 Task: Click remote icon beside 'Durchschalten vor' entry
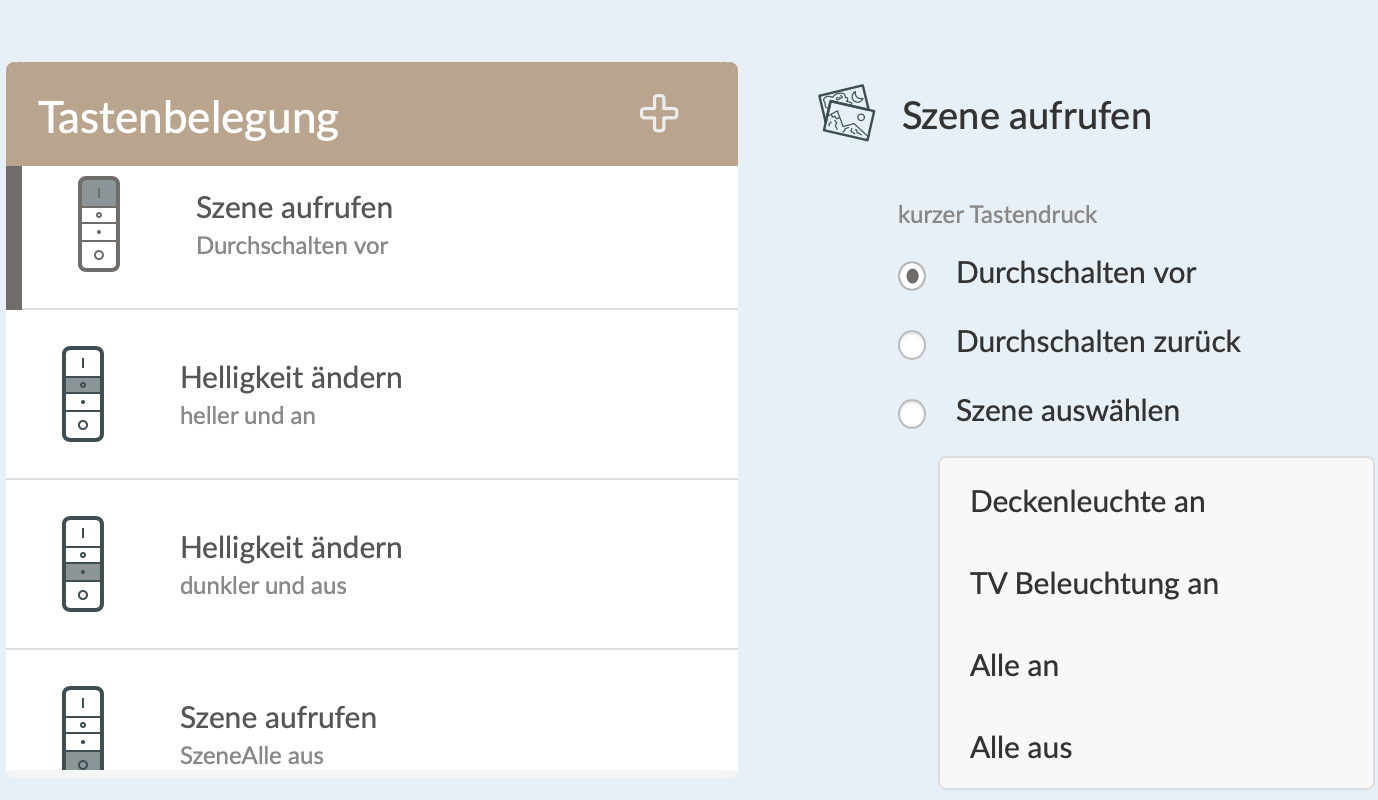[98, 224]
